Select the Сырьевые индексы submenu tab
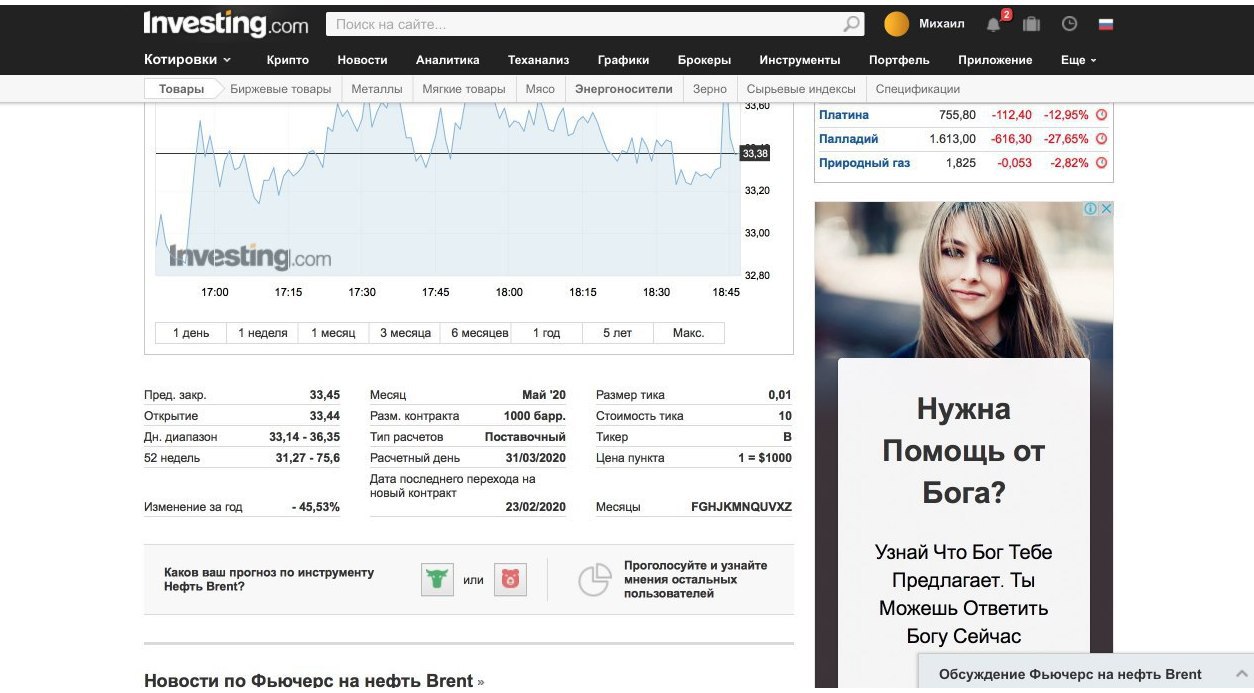 pos(801,89)
